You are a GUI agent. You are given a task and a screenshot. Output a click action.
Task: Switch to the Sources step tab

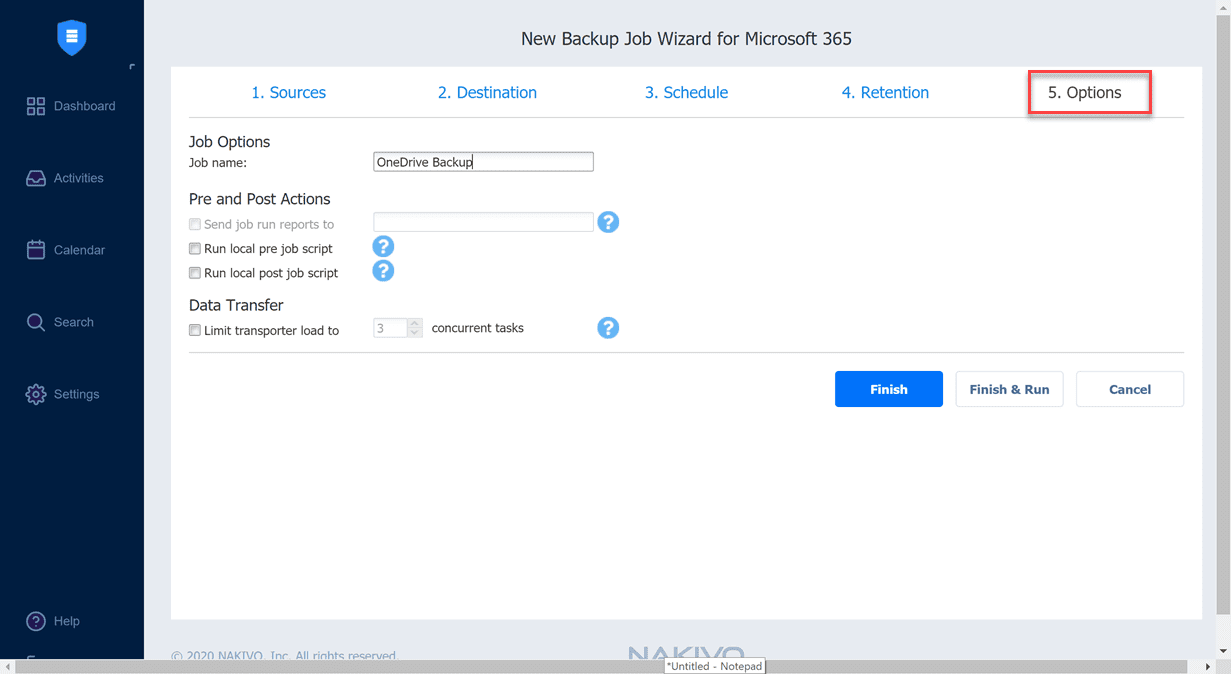[x=288, y=92]
